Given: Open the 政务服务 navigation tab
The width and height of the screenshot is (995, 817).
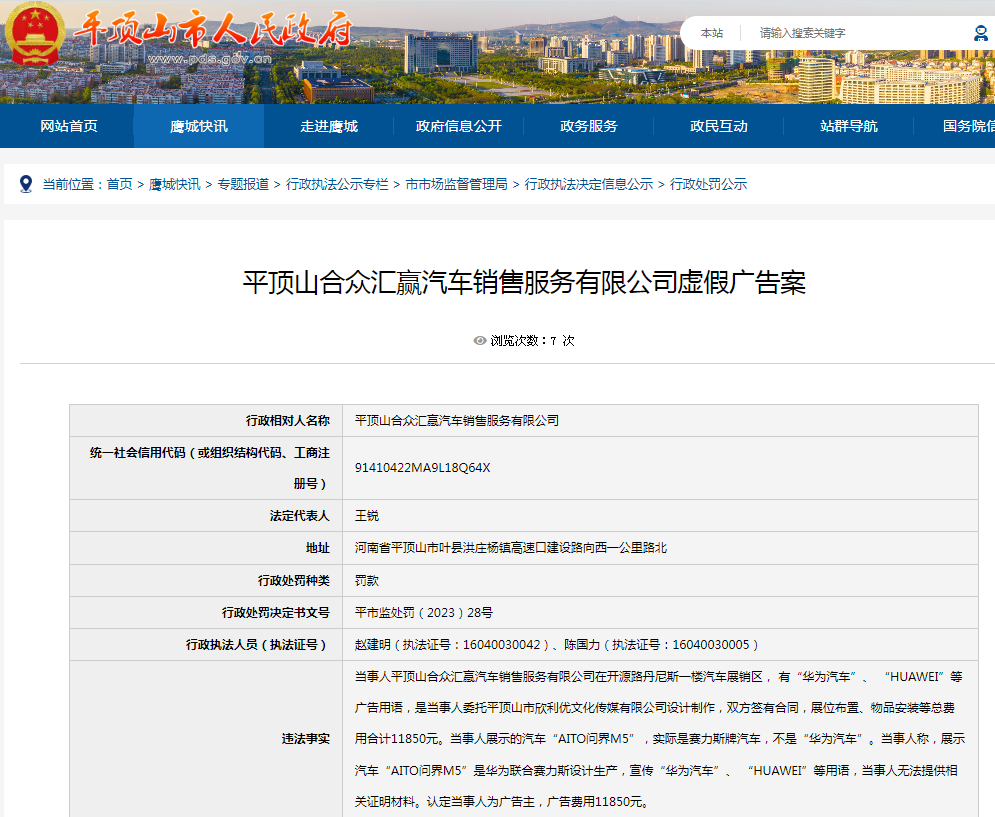Looking at the screenshot, I should click(589, 126).
